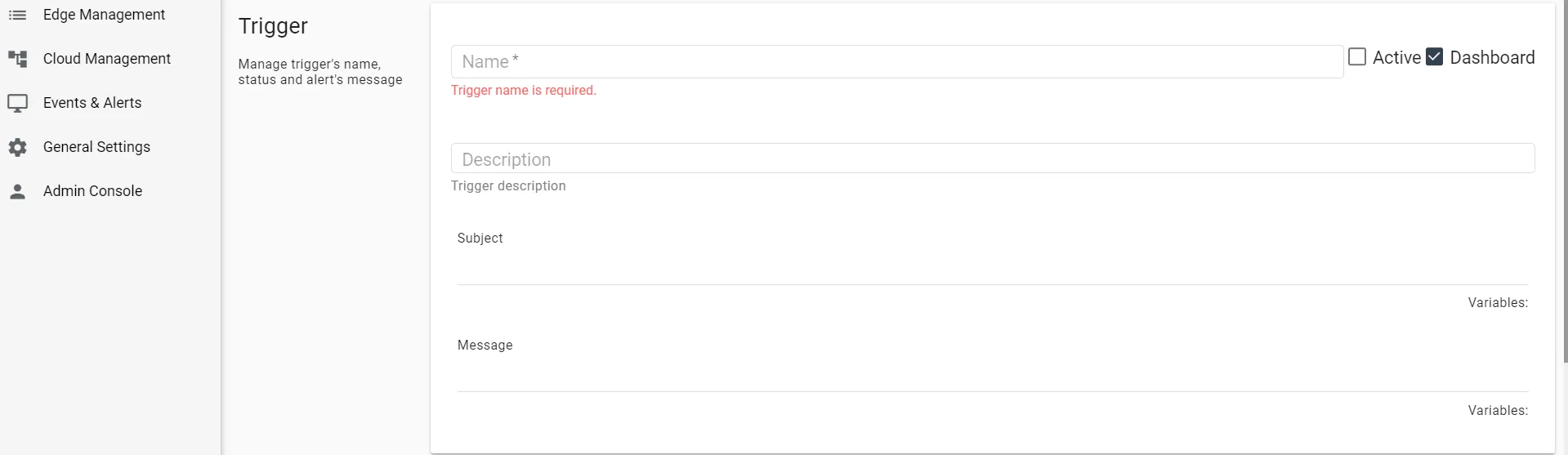1568x455 pixels.
Task: Click the Admin Console person icon
Action: (x=17, y=191)
